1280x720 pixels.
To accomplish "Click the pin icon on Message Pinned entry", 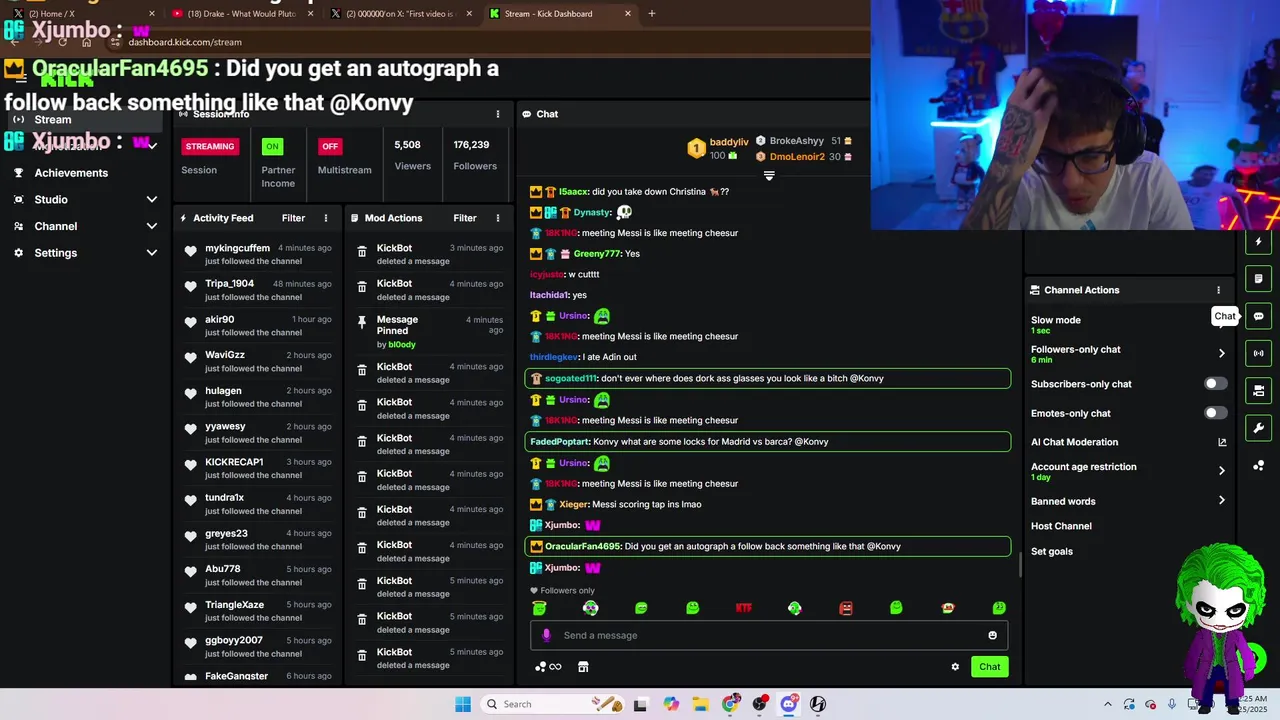I will coord(362,322).
